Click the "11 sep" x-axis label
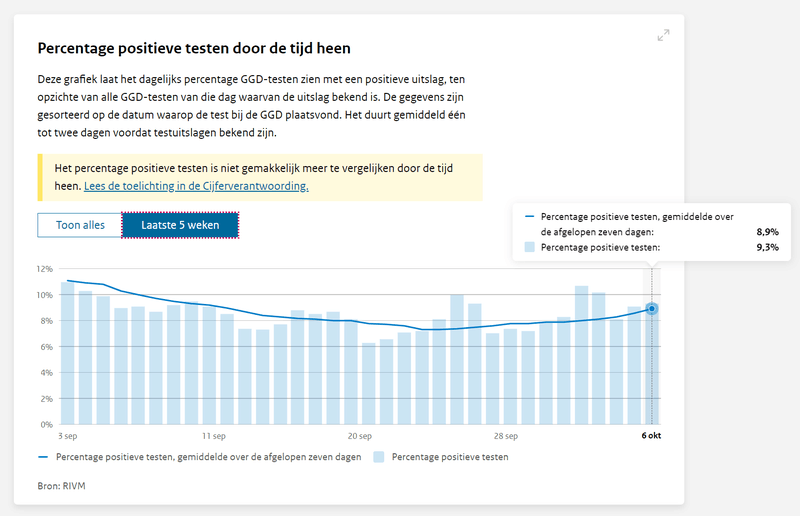Screen dimensions: 800x516 click(214, 436)
